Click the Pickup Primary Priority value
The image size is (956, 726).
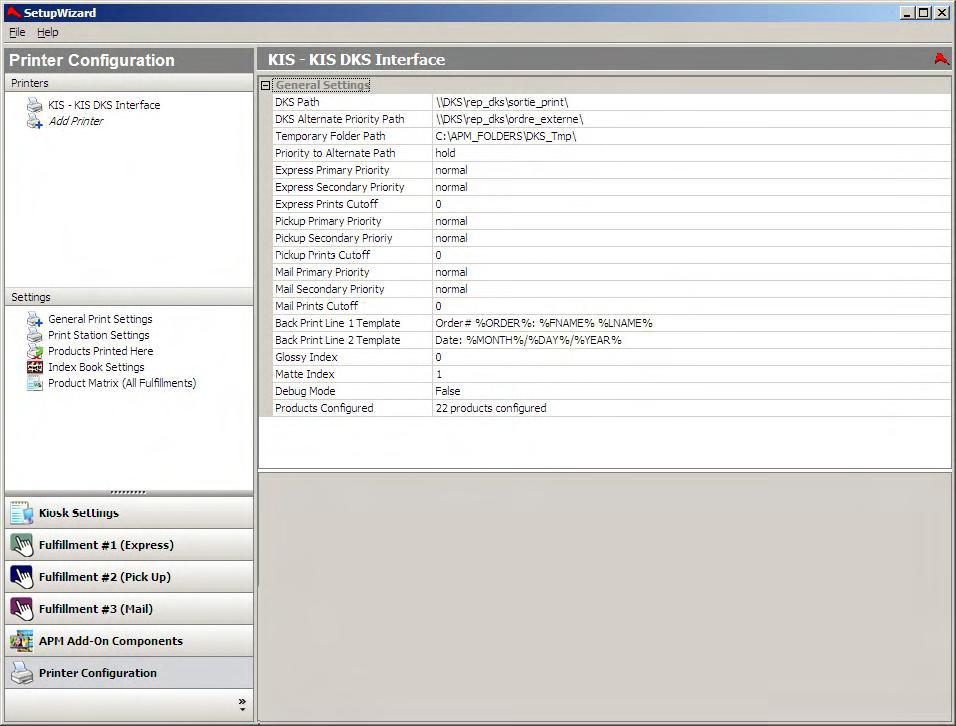click(x=691, y=221)
